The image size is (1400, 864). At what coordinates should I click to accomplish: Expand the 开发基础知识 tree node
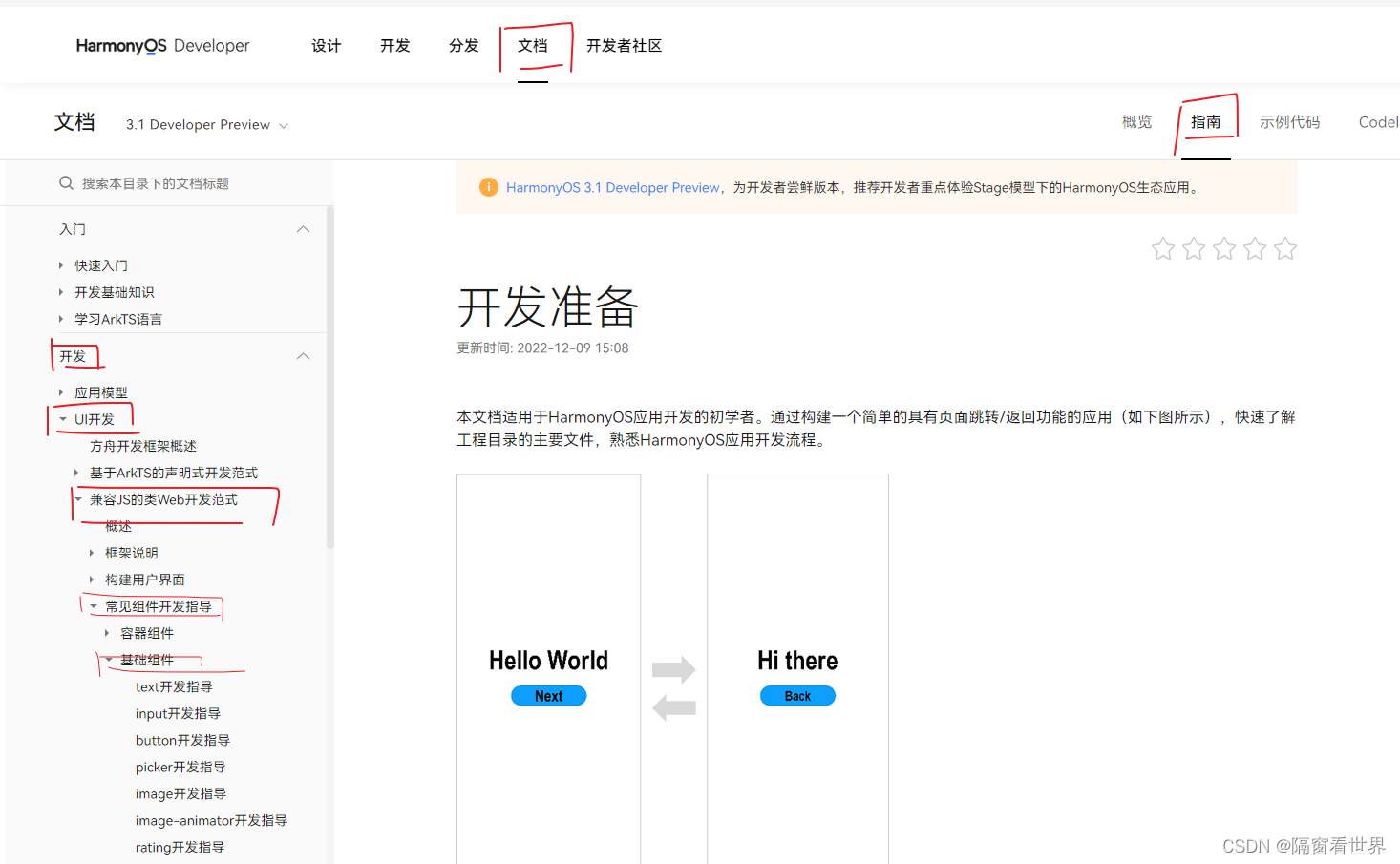click(x=61, y=292)
